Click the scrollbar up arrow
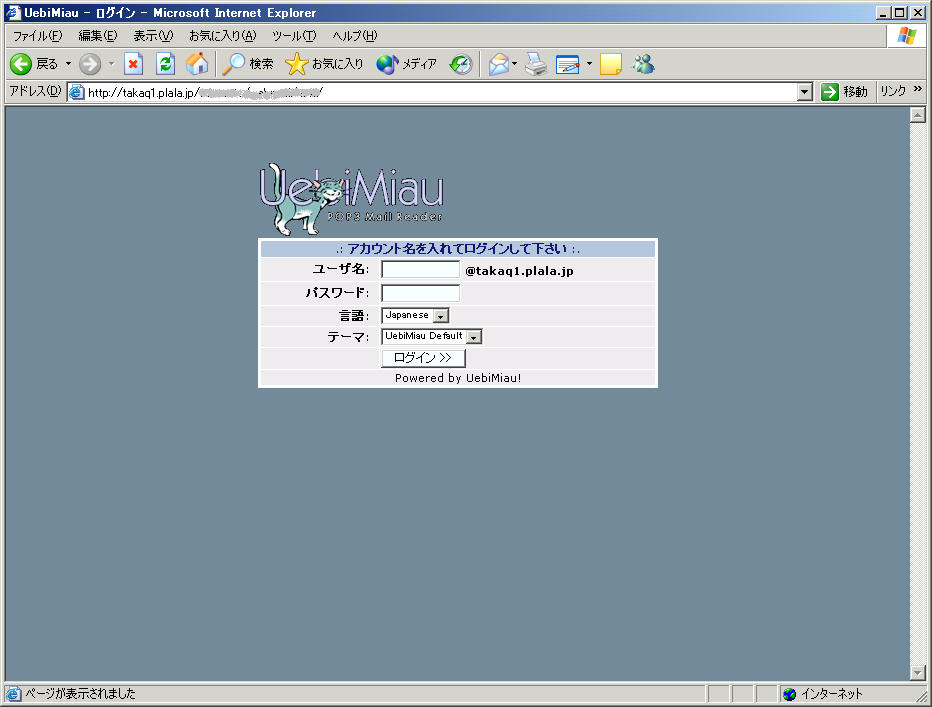Screen dimensions: 932x707 tap(918, 115)
